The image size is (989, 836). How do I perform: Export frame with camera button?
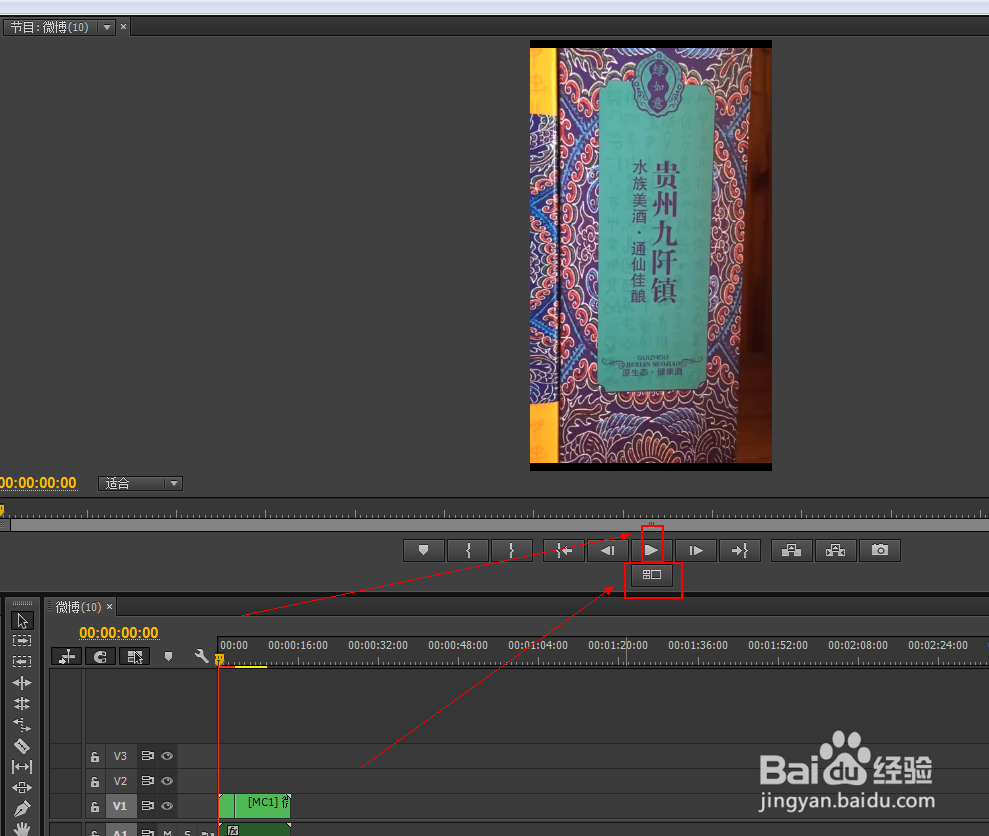[x=880, y=551]
